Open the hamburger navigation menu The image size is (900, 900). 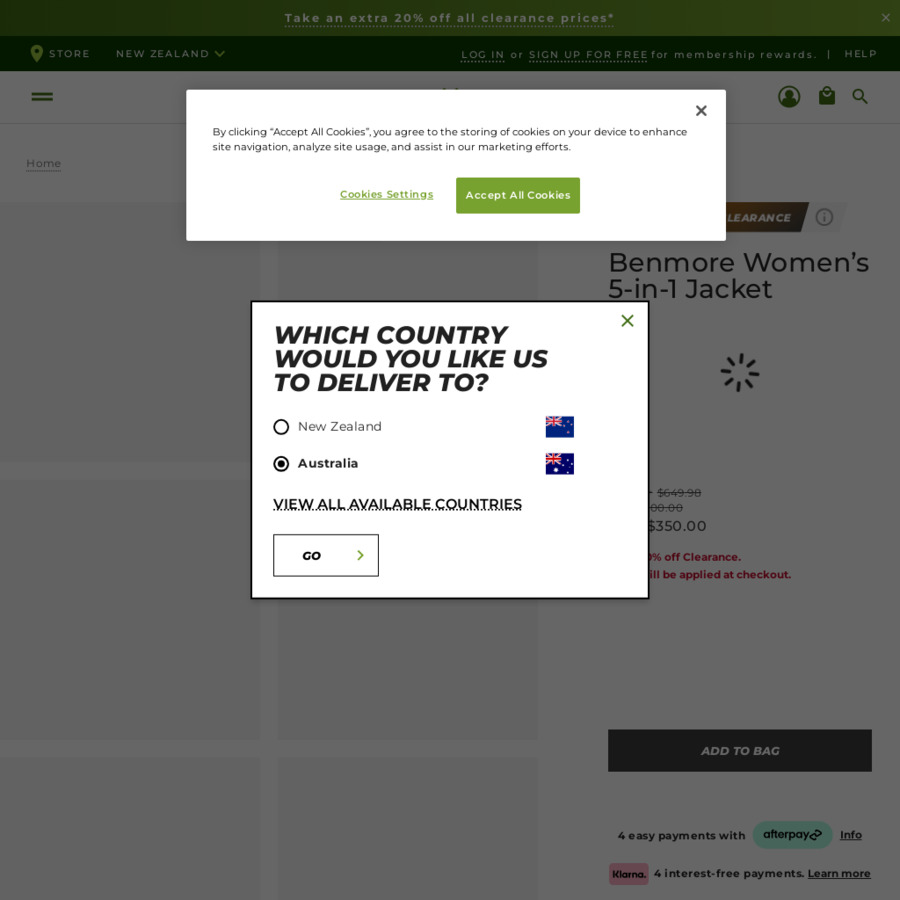pyautogui.click(x=42, y=96)
